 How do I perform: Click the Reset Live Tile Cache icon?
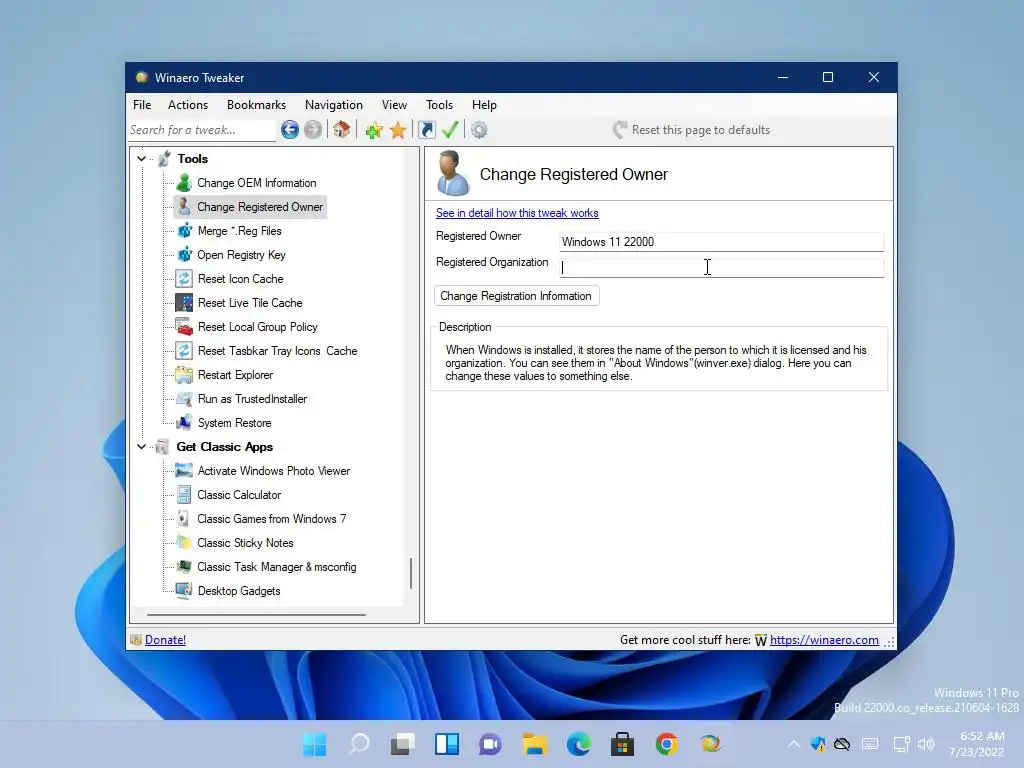[x=184, y=303]
